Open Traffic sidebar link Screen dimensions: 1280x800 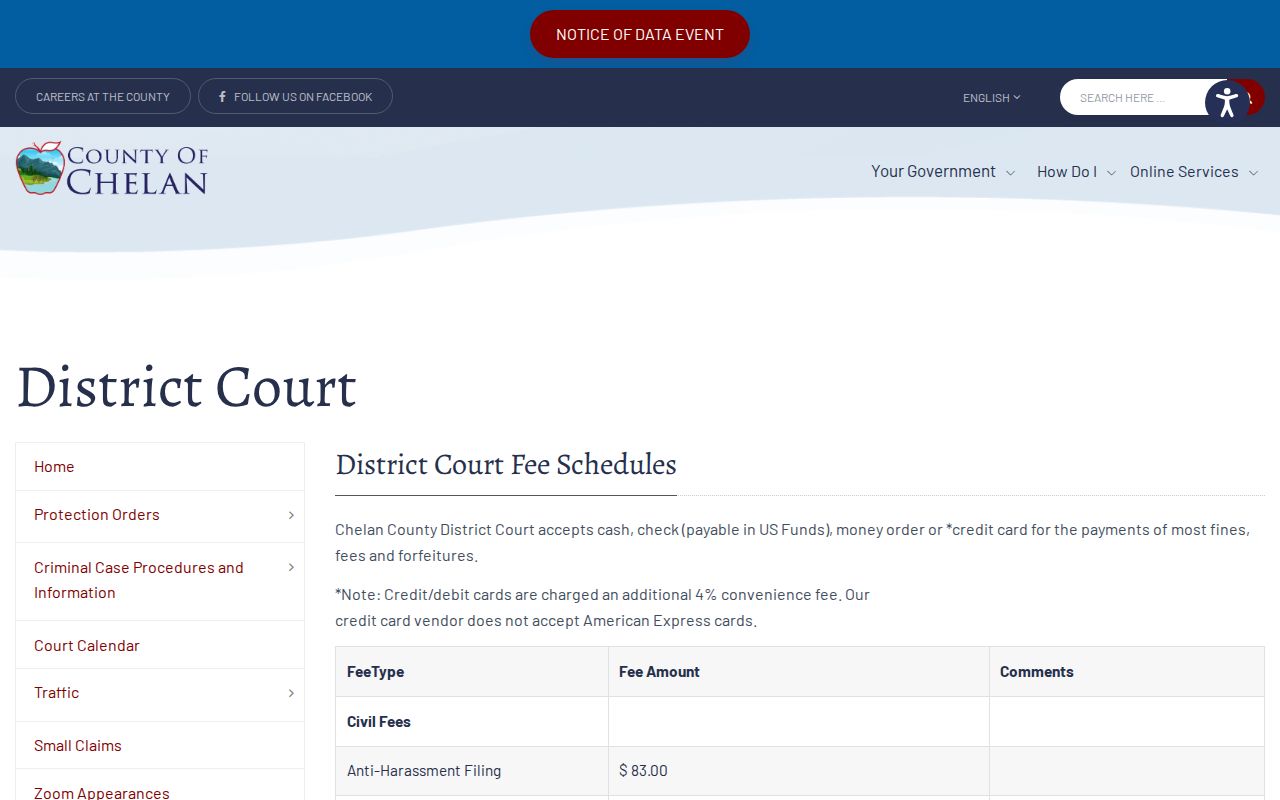click(56, 692)
